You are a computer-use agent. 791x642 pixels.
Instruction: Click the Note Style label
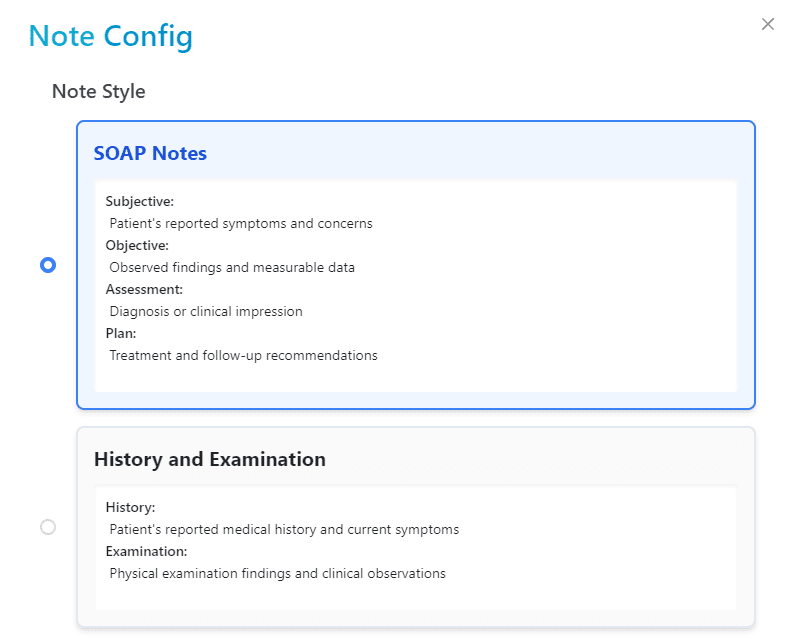(x=98, y=91)
